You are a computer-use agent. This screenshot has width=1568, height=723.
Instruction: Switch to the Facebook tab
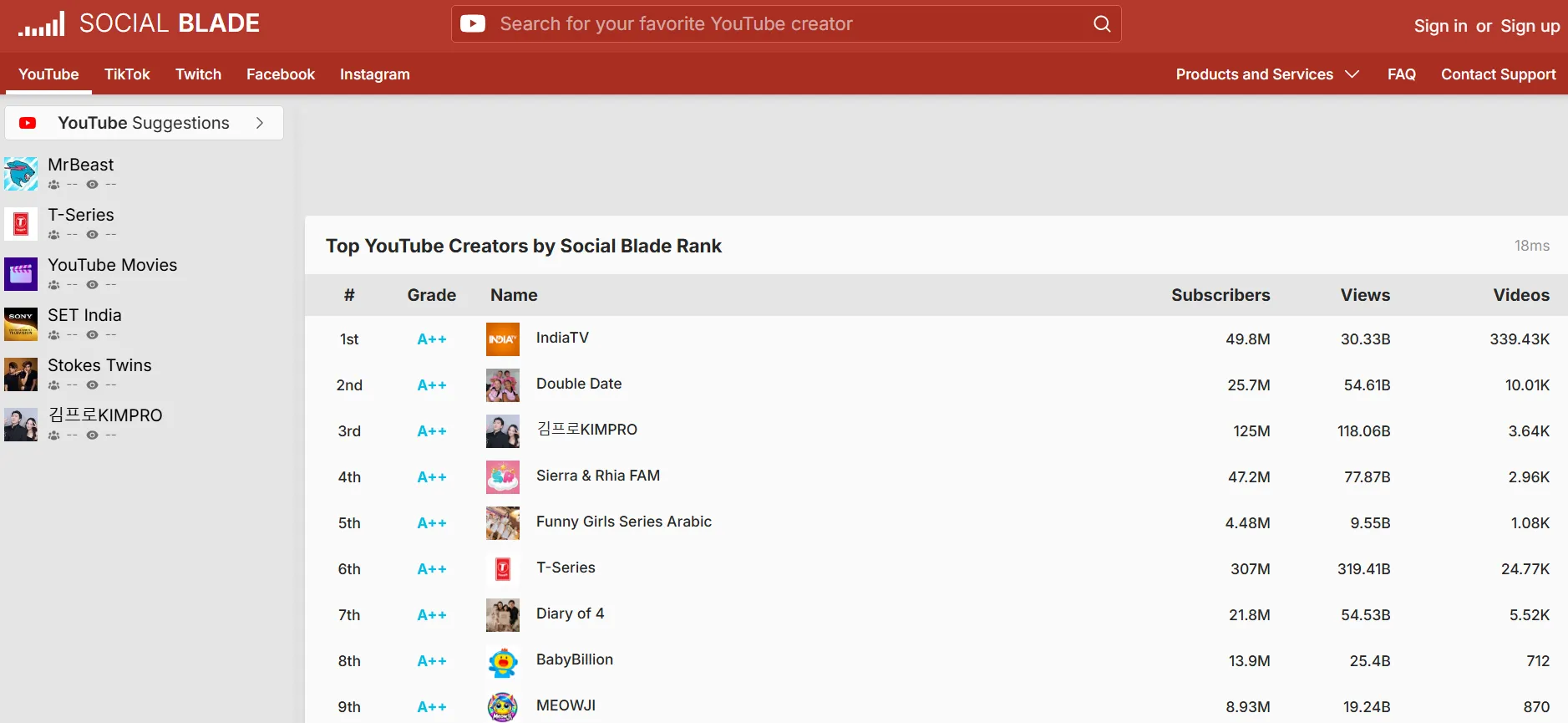coord(281,74)
